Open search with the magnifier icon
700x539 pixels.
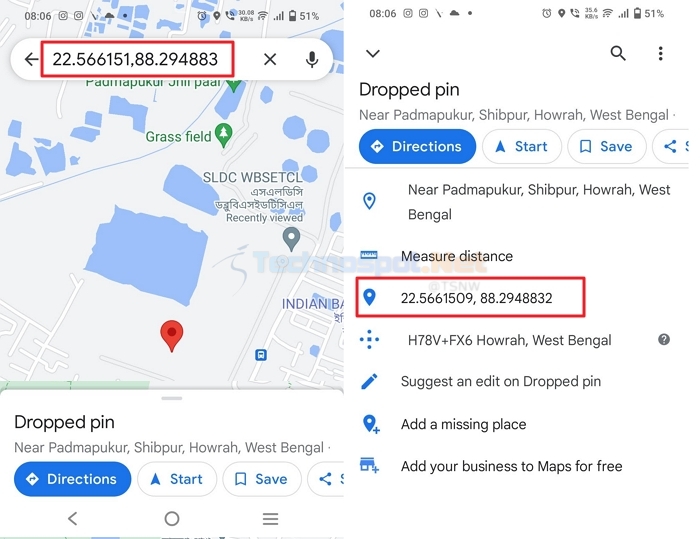click(618, 53)
